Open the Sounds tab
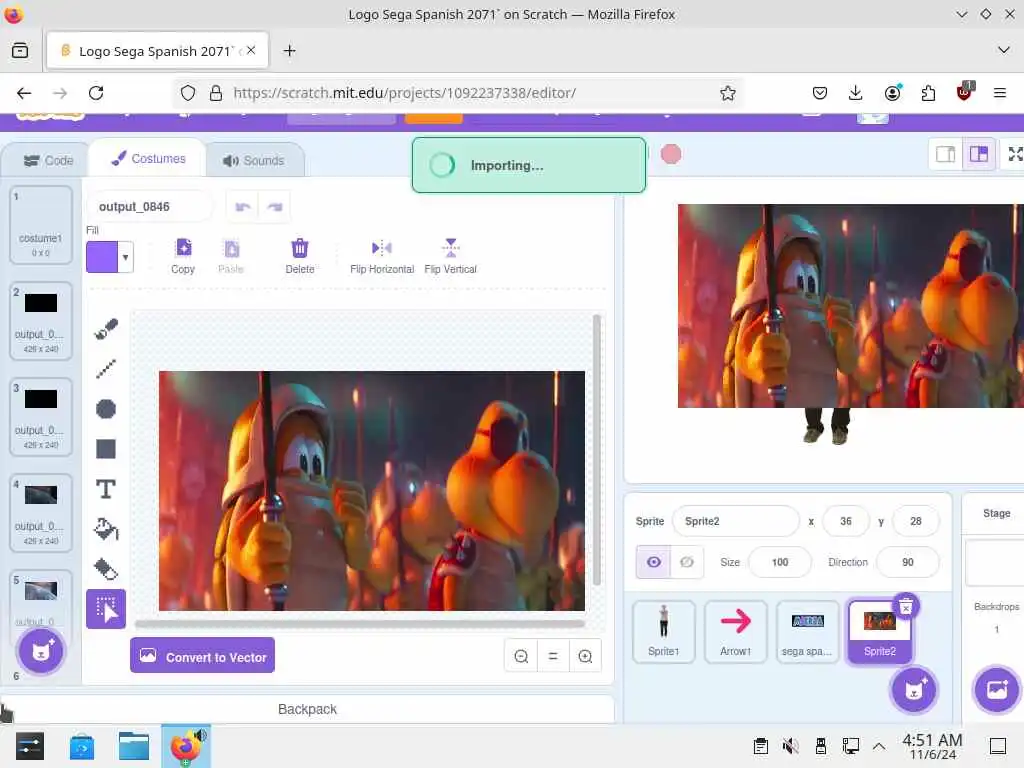1024x768 pixels. tap(254, 161)
